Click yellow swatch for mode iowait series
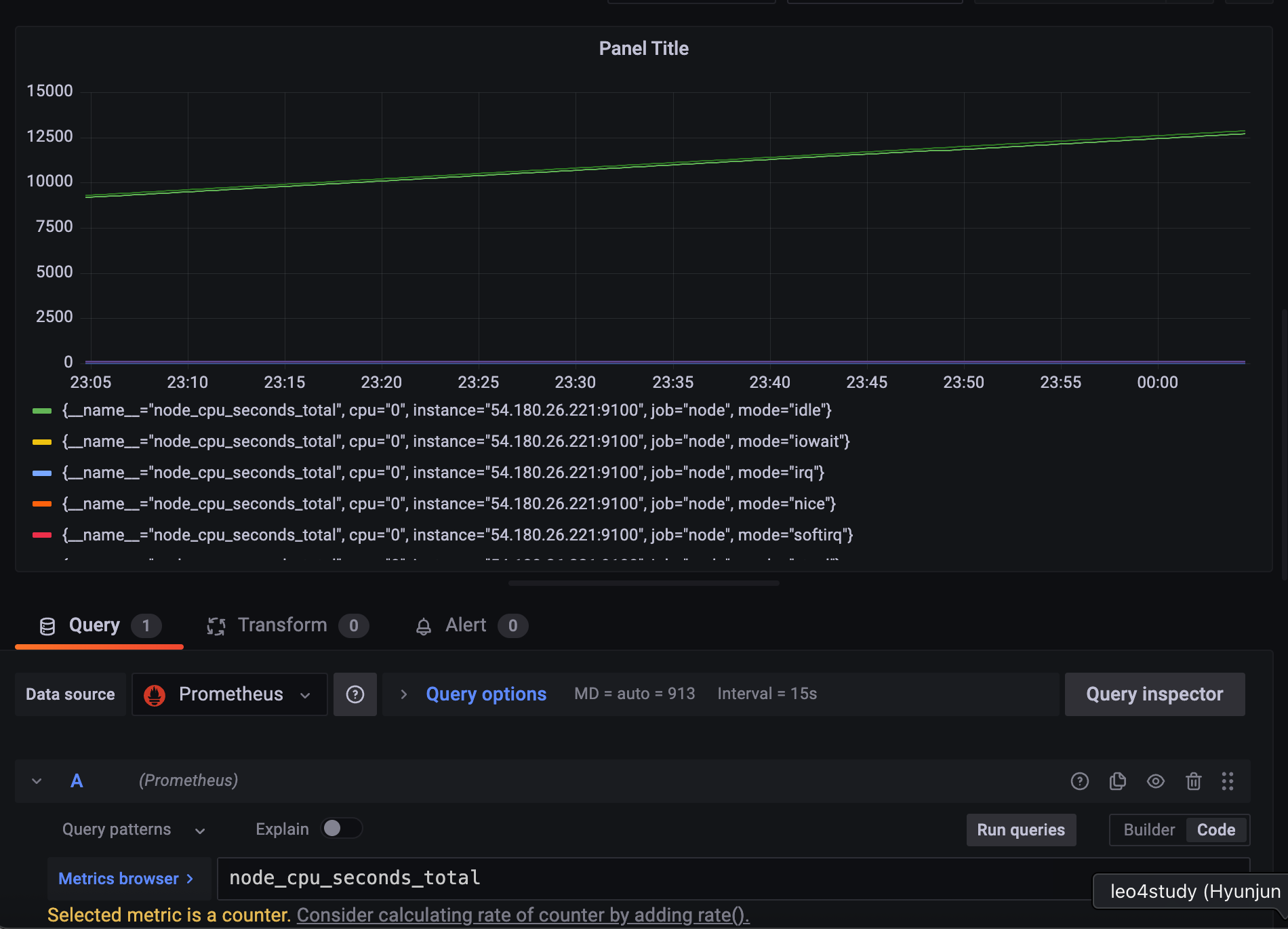This screenshot has width=1288, height=929. click(x=42, y=442)
